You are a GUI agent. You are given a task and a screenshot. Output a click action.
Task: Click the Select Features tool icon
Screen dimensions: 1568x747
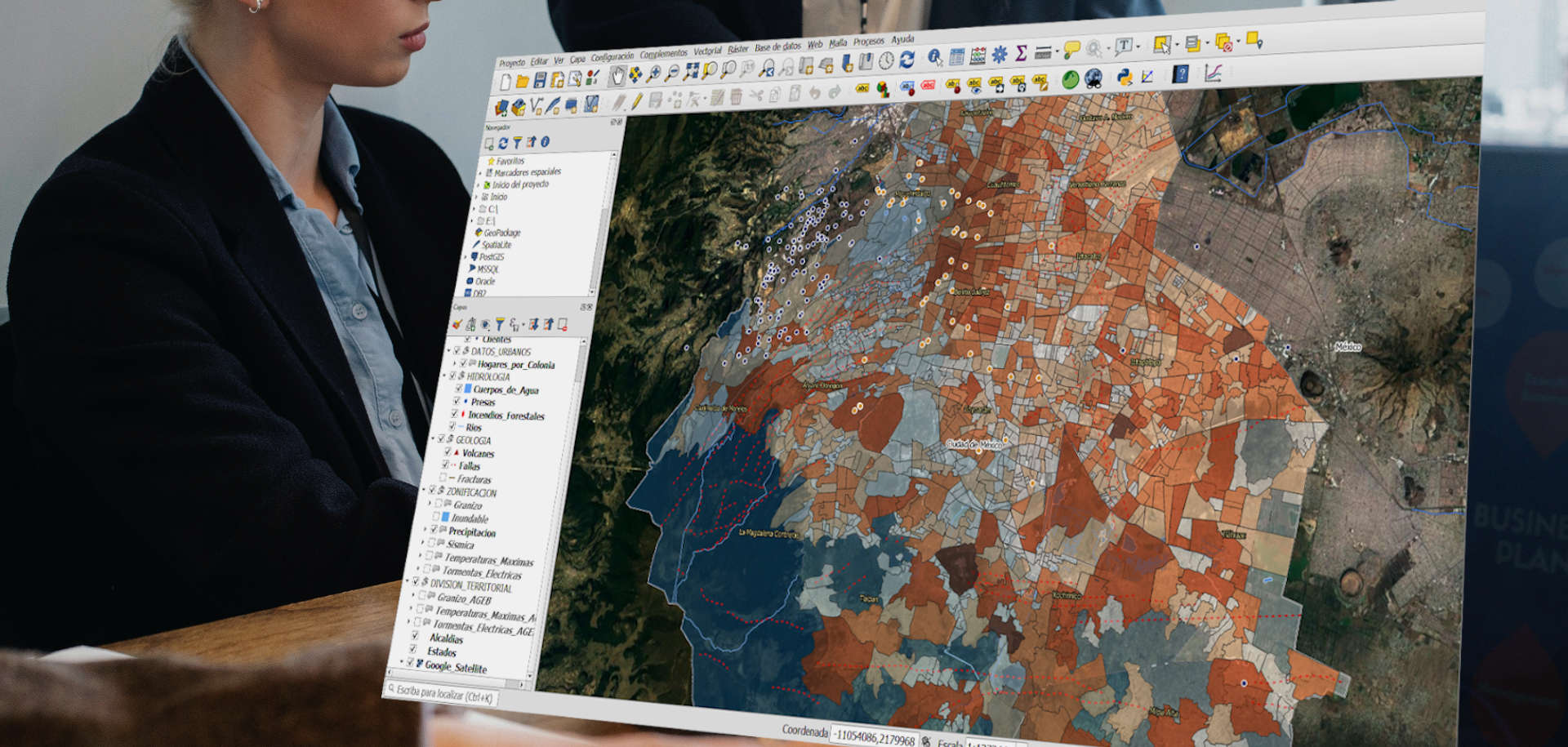pyautogui.click(x=1162, y=45)
